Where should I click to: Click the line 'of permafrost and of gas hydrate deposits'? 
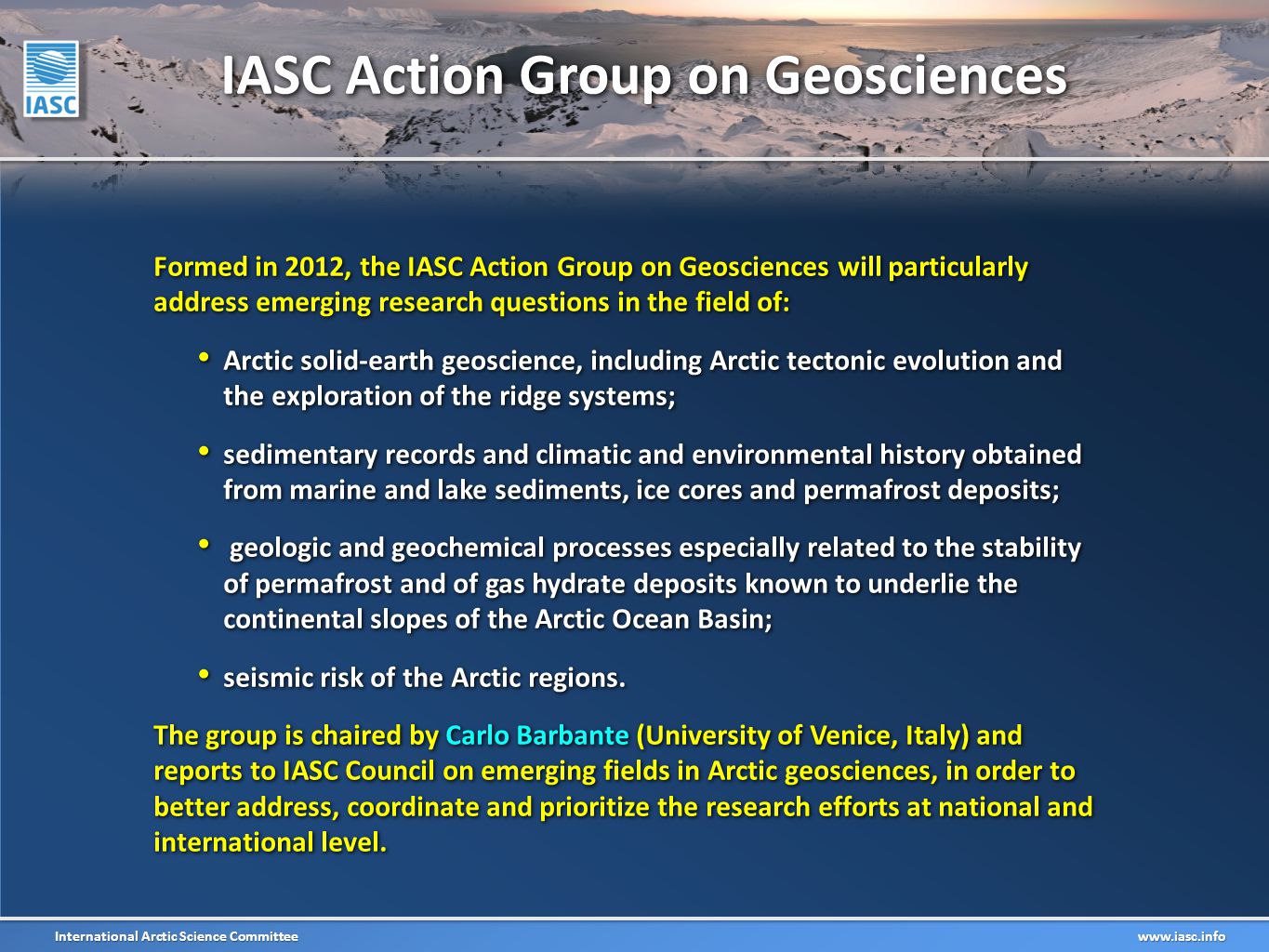(x=620, y=585)
